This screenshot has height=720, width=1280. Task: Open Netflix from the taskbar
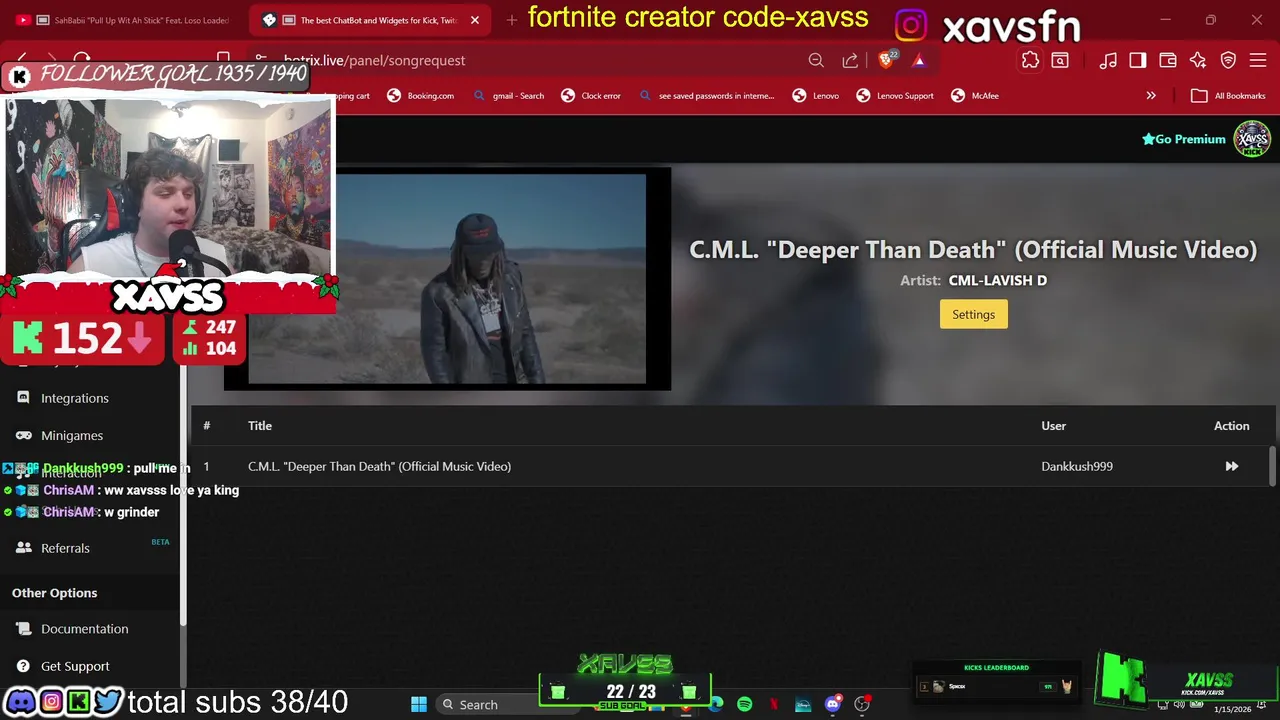coord(774,704)
